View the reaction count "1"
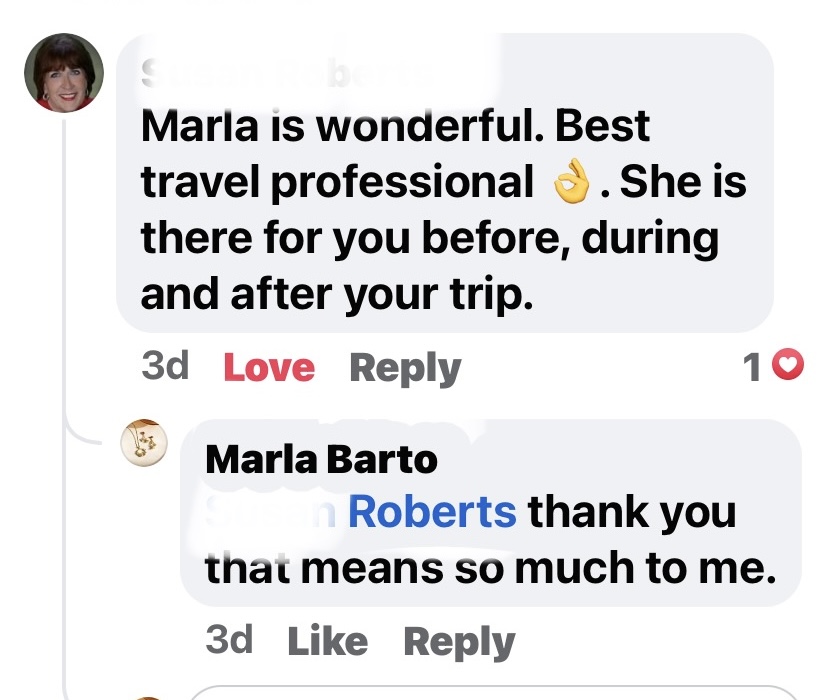The height and width of the screenshot is (700, 828). 753,367
